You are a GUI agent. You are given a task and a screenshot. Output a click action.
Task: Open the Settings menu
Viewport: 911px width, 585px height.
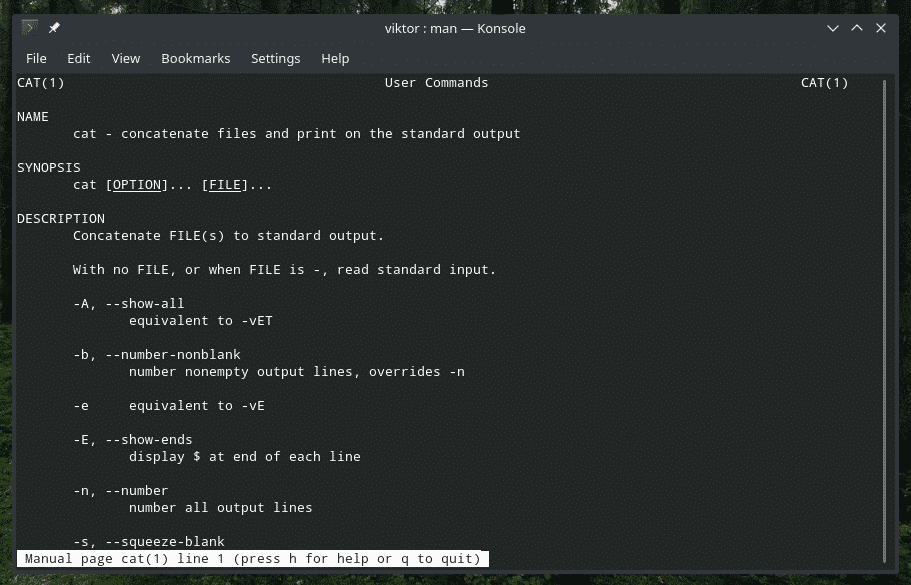275,59
